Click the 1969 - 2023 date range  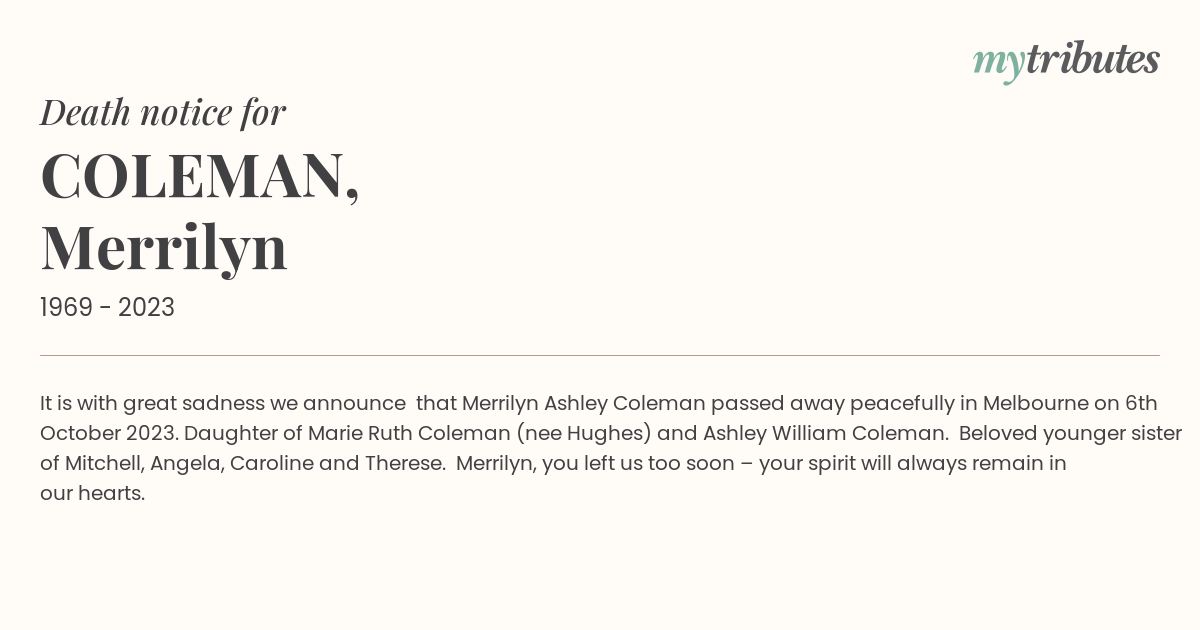[x=107, y=308]
